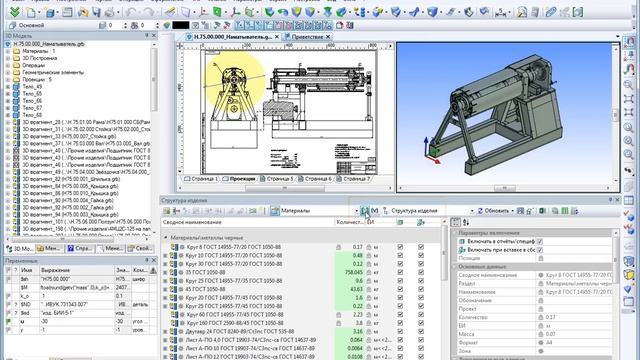The height and width of the screenshot is (360, 640).
Task: Toggle the assembly checkbox for Круг 8 ГОСТ 14955-77/20
Action: 421,247
